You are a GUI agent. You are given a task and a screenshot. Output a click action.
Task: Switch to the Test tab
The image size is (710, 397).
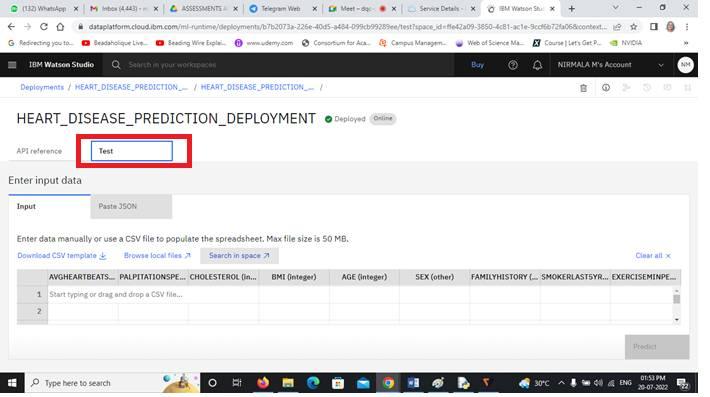click(132, 151)
